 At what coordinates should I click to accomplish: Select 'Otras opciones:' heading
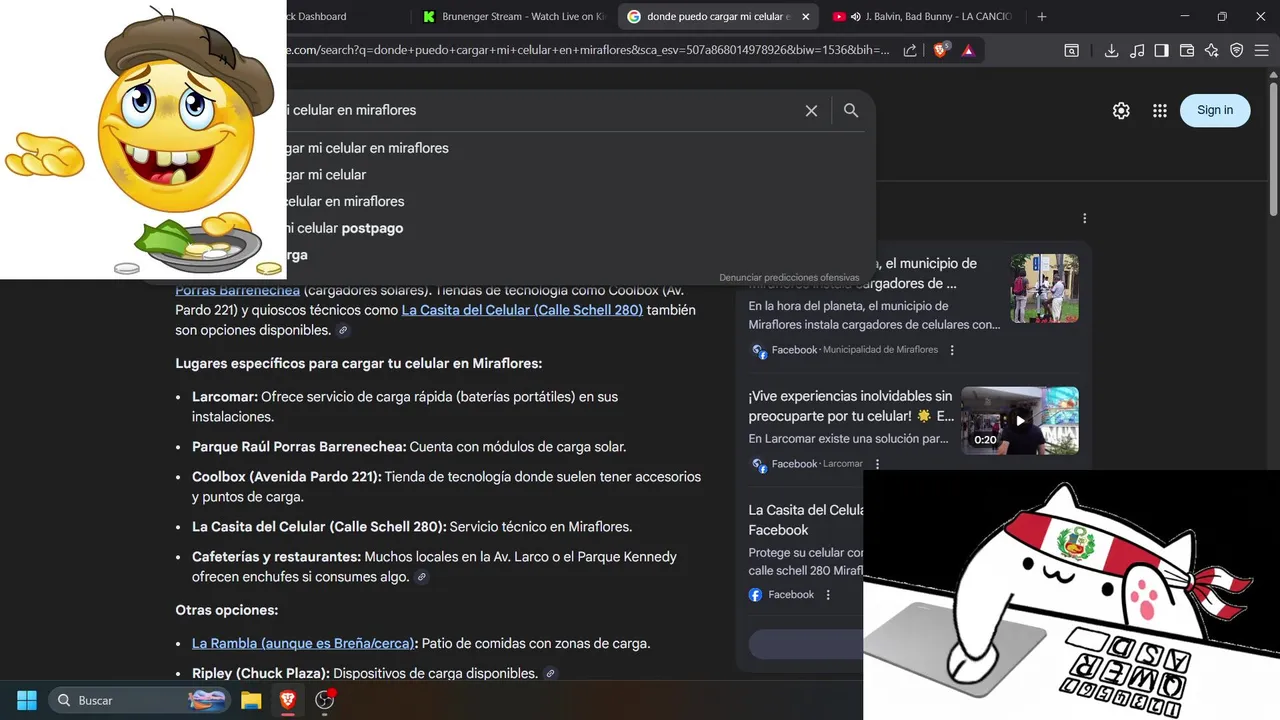tap(227, 610)
